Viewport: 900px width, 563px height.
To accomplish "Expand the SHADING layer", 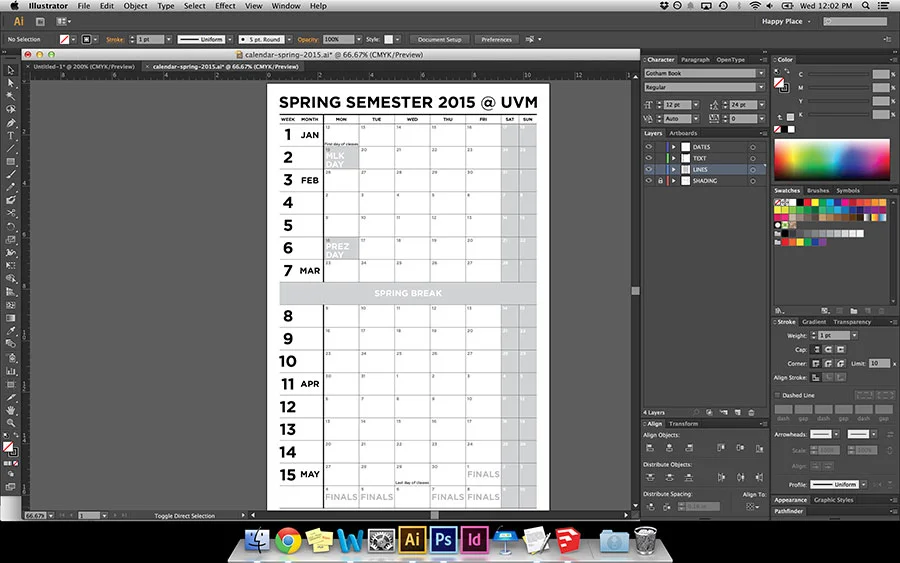I will pyautogui.click(x=674, y=181).
